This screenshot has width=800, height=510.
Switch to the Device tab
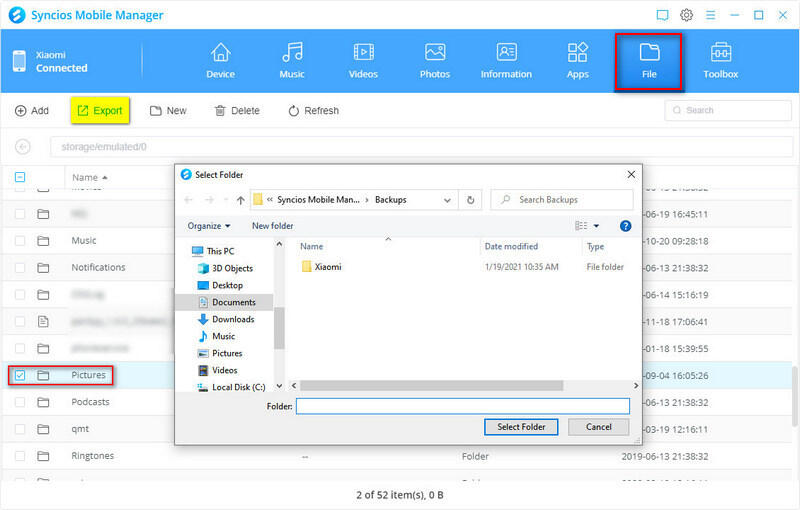point(220,60)
